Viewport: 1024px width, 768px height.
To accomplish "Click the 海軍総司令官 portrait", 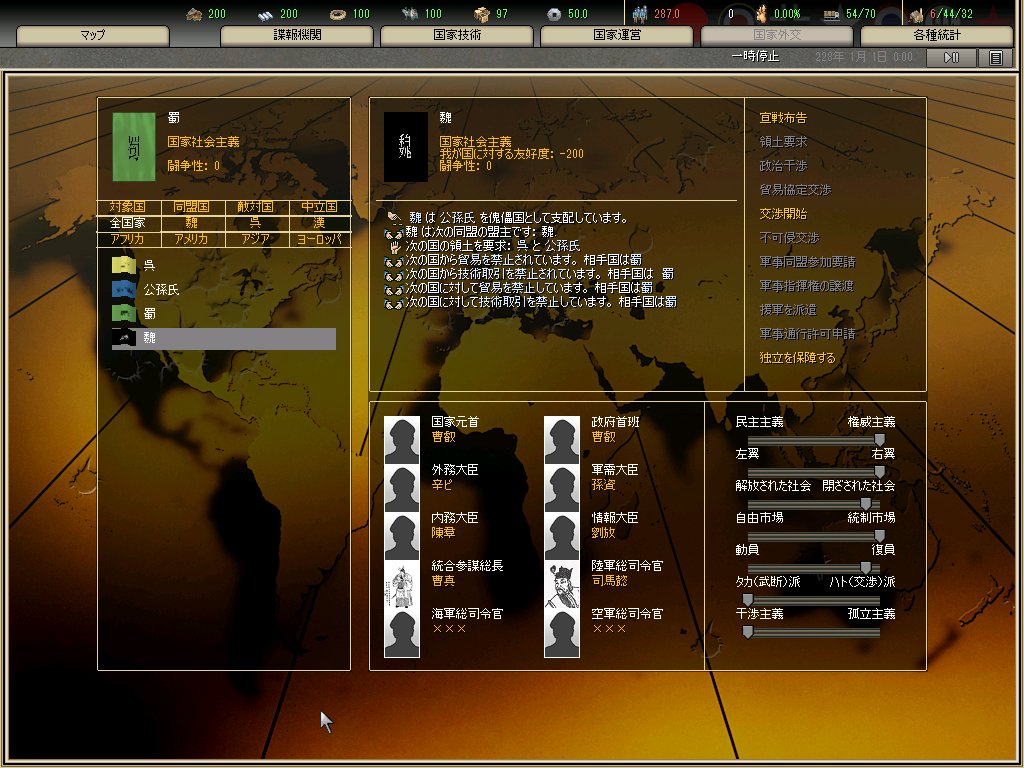I will pos(402,633).
